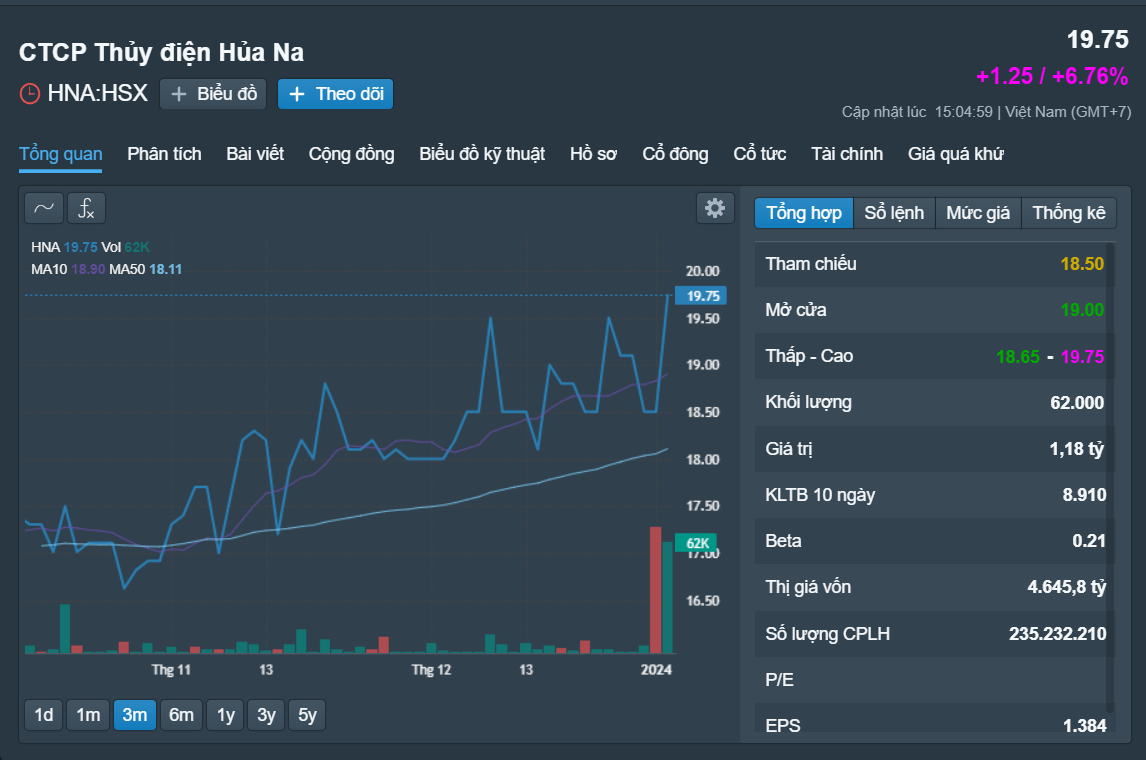
Task: Select the 6m chart range
Action: pos(181,715)
